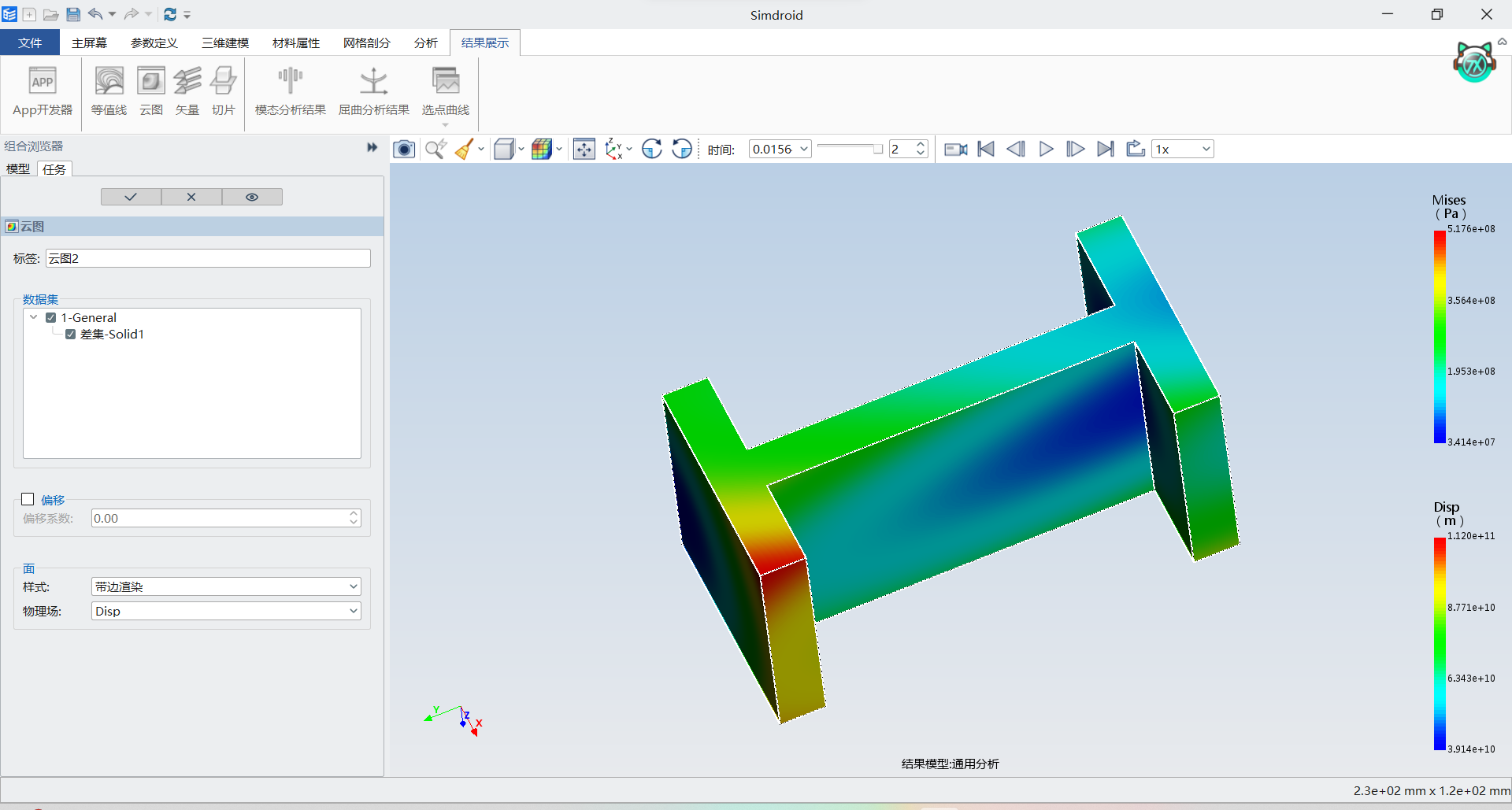Rotate the view clockwise
Screen dimensions: 1512x810
click(652, 149)
